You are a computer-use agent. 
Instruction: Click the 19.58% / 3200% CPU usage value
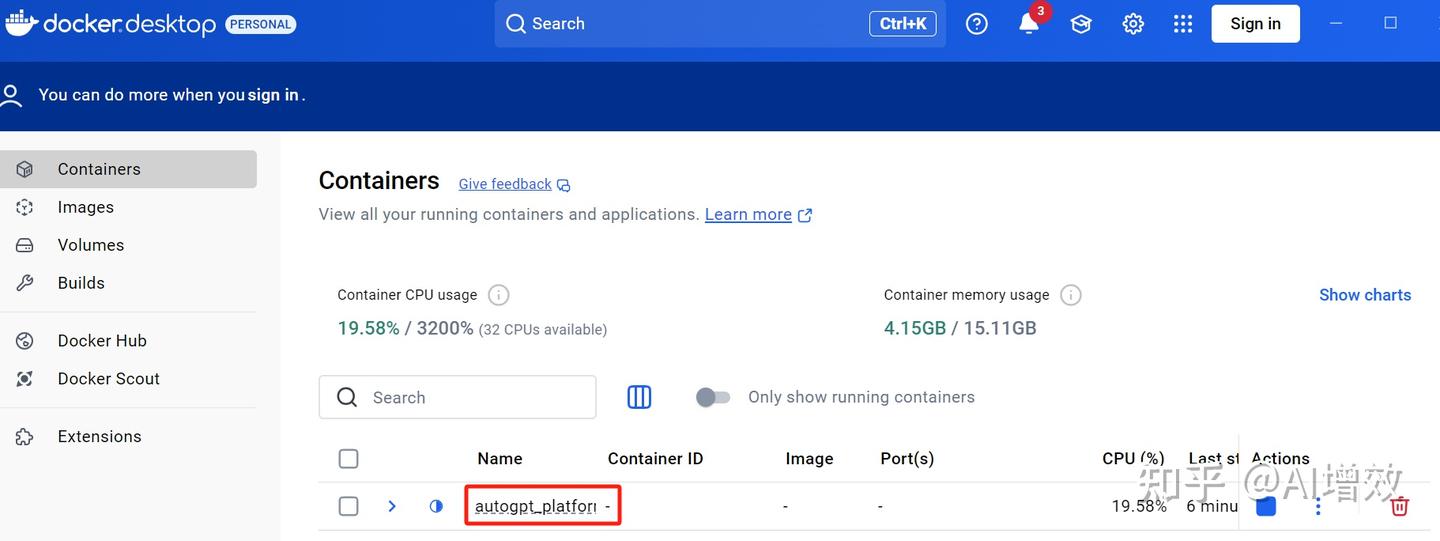(405, 328)
